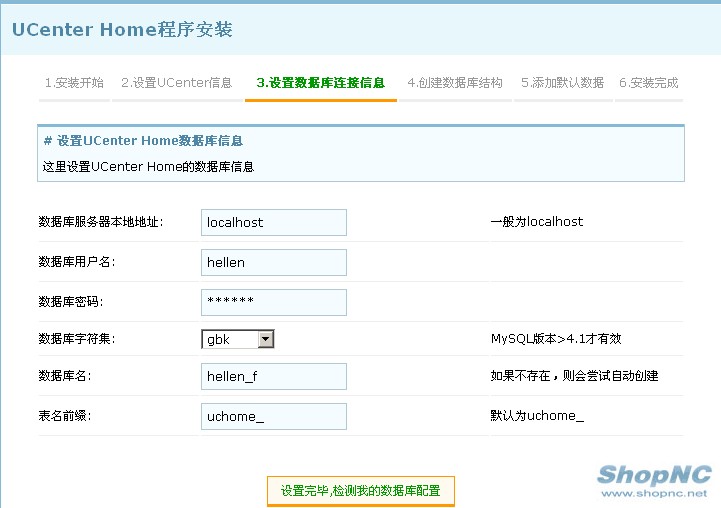
Task: Click hint '默认为uchome_'
Action: [537, 416]
